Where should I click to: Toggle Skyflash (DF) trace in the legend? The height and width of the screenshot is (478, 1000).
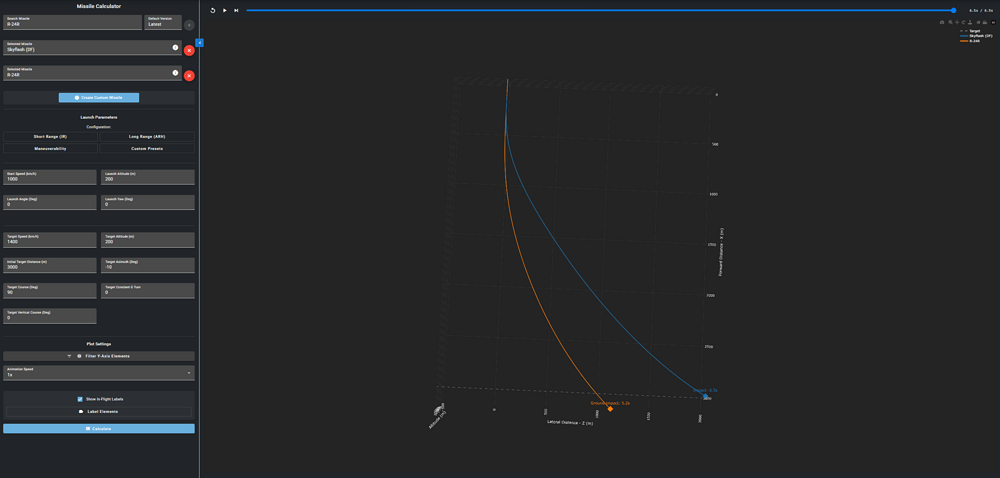tap(976, 36)
